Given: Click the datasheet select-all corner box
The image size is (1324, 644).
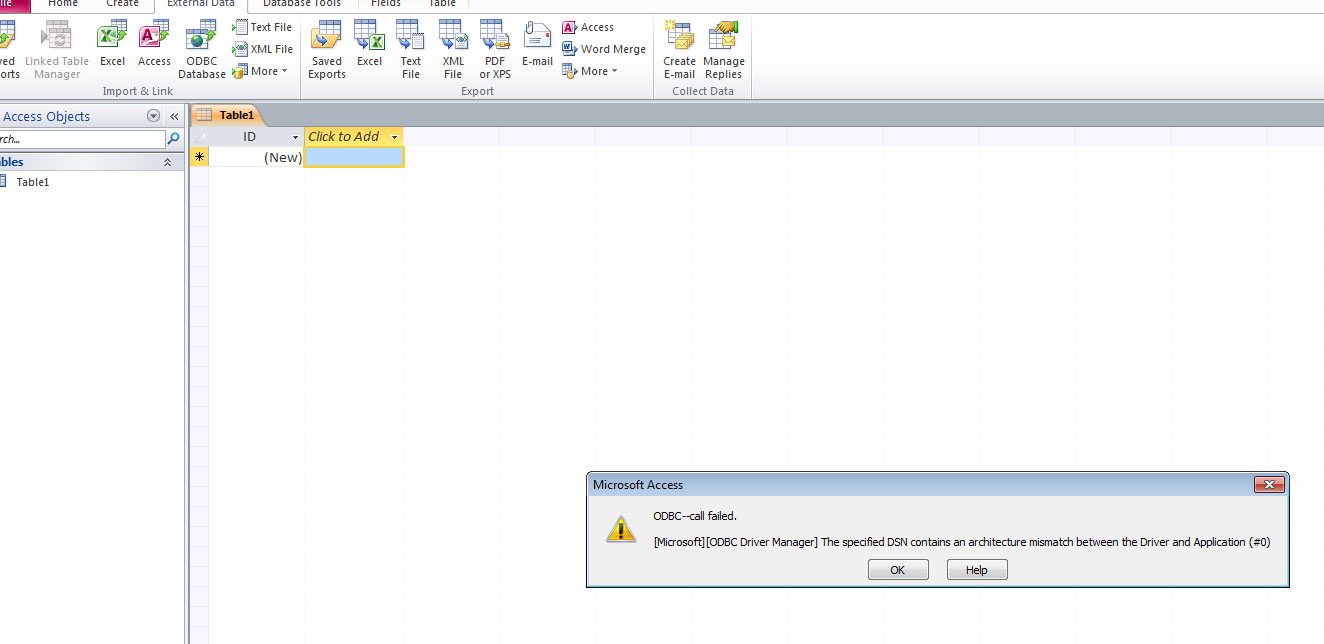Looking at the screenshot, I should click(199, 137).
